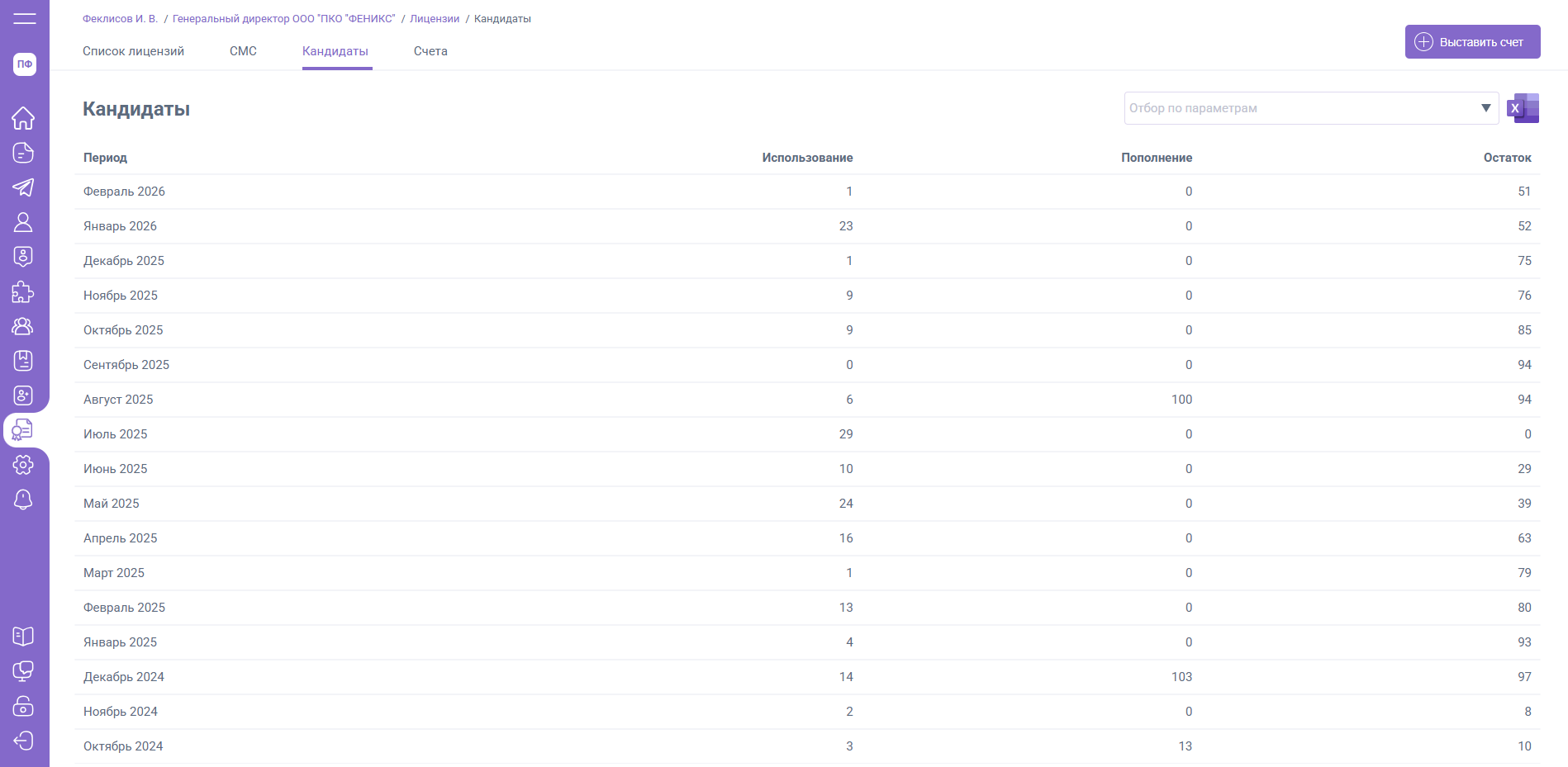The height and width of the screenshot is (767, 1568).
Task: Follow the Лицензии breadcrumb link
Action: click(435, 19)
